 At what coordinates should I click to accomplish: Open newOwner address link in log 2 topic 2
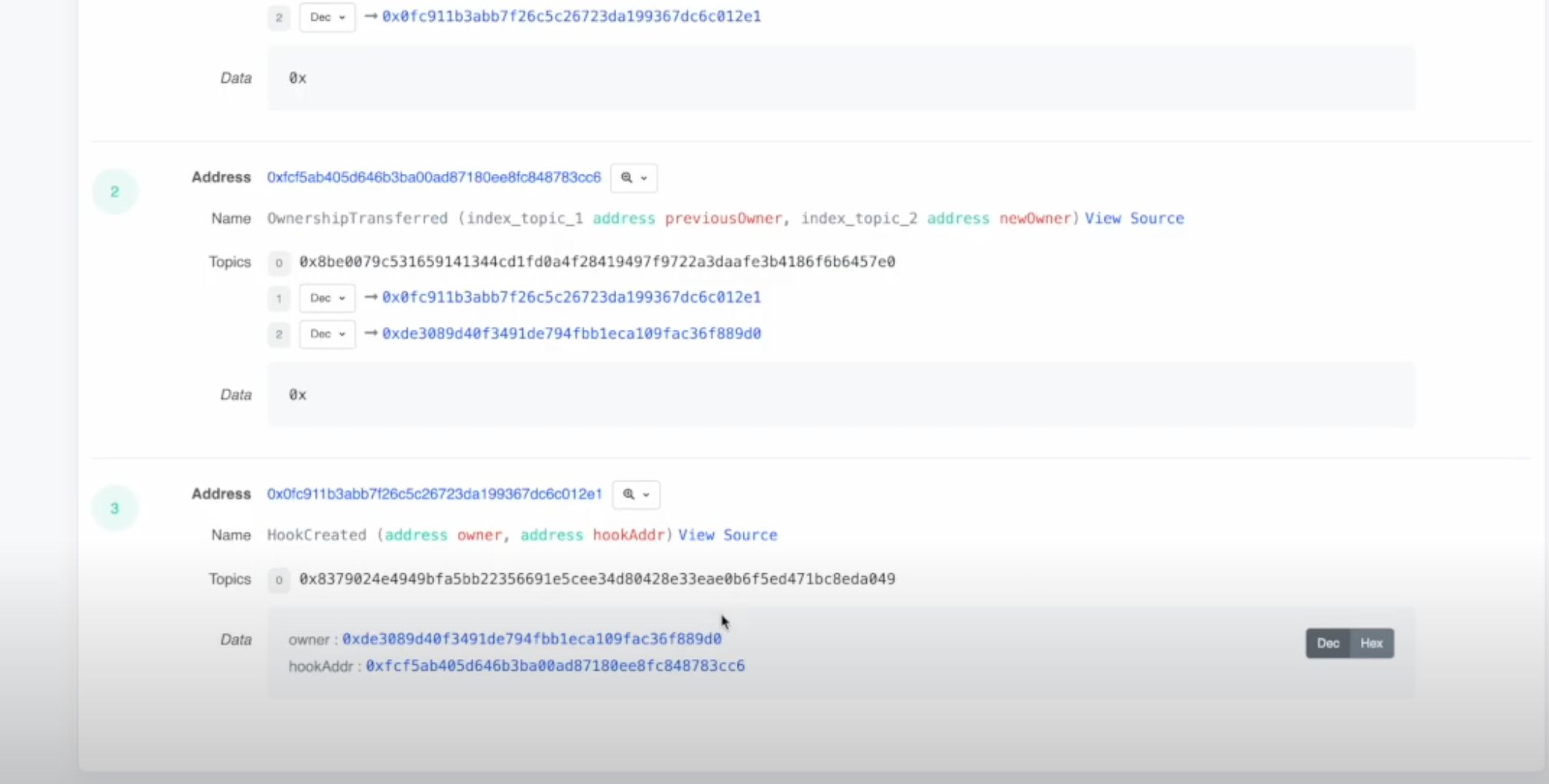(571, 334)
